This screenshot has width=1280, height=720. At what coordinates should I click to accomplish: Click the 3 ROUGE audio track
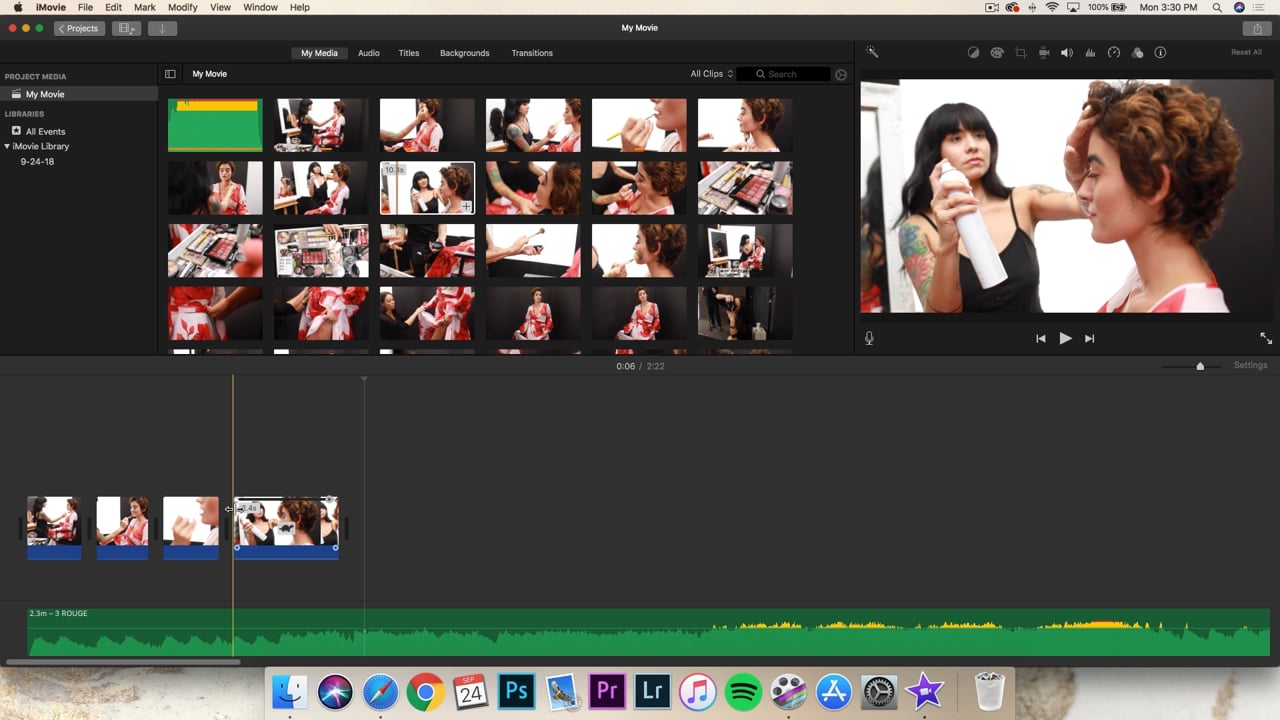click(648, 632)
